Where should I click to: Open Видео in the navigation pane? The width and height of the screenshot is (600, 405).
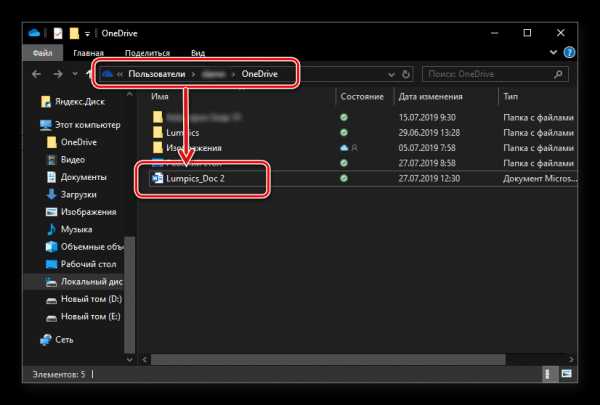(73, 160)
